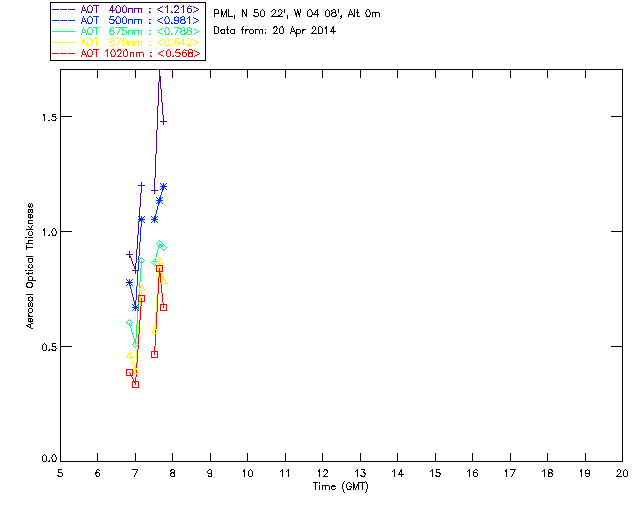This screenshot has height=512, width=640.
Task: Click the AOT 1020nm legend entry
Action: [x=127, y=53]
